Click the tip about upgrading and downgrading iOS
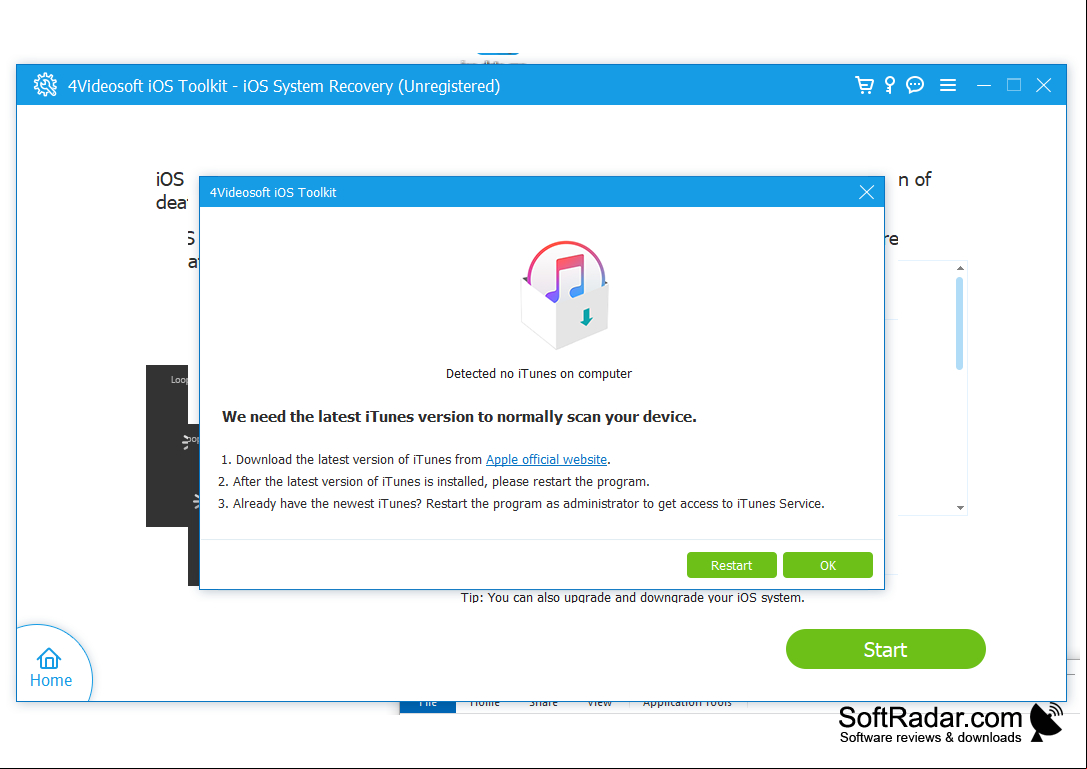 (632, 597)
